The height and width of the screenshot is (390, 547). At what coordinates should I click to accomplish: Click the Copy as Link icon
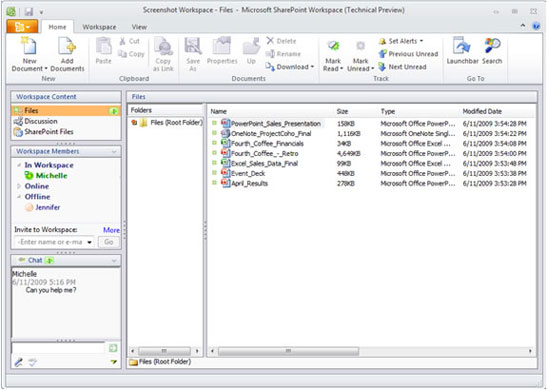click(163, 46)
